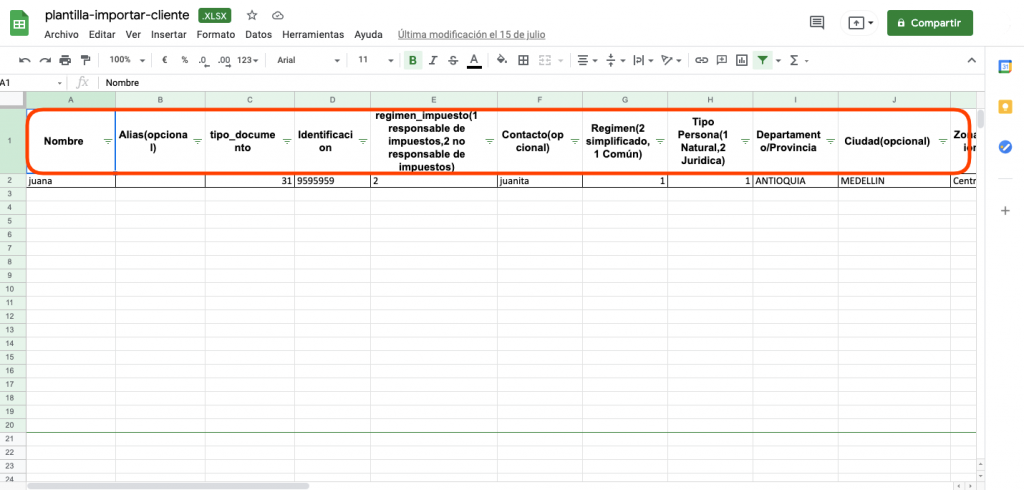Screen dimensions: 1024x490
Task: Open the Formato menu
Action: click(x=216, y=35)
